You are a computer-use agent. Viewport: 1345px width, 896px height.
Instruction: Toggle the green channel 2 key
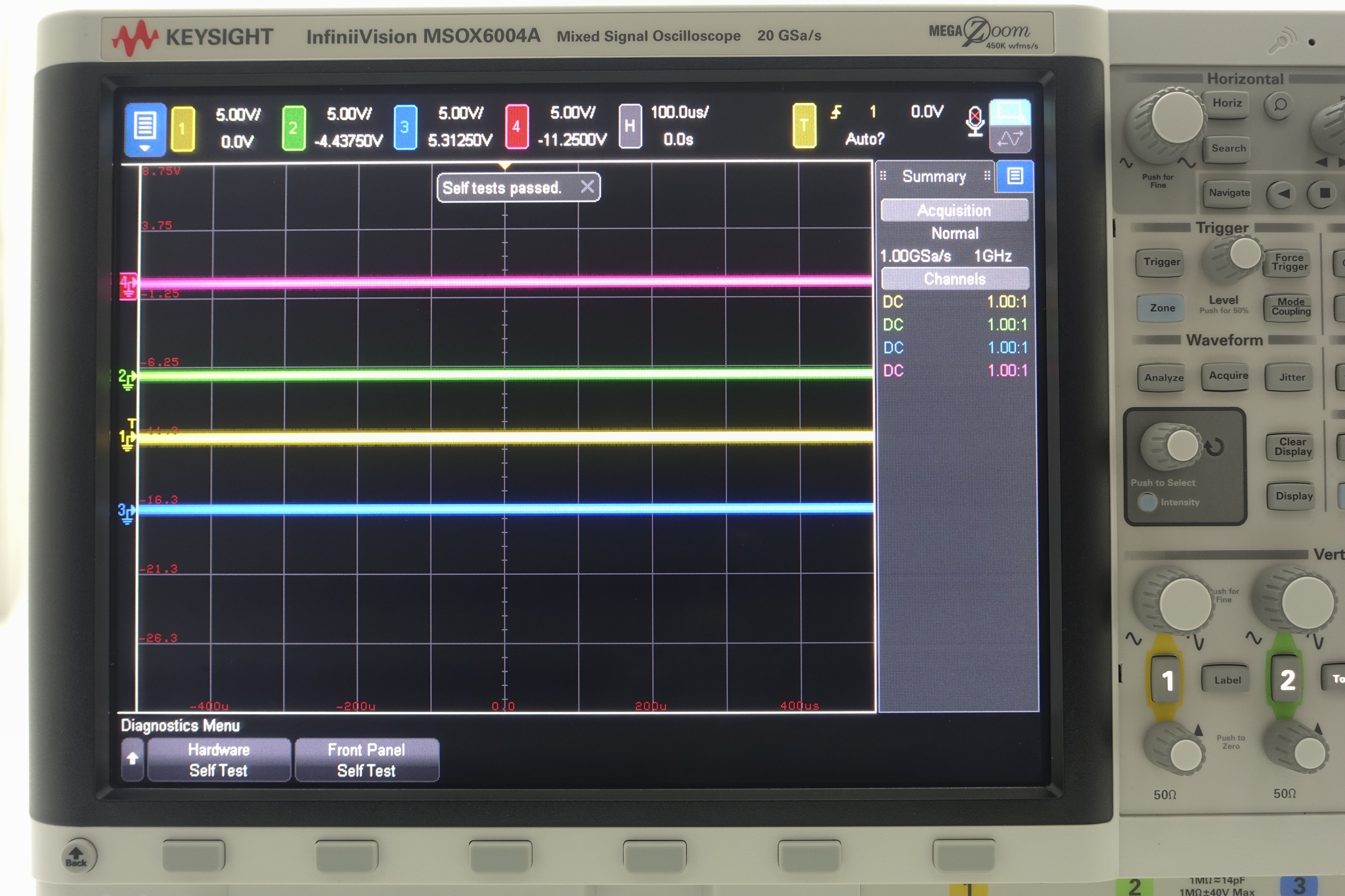1286,679
